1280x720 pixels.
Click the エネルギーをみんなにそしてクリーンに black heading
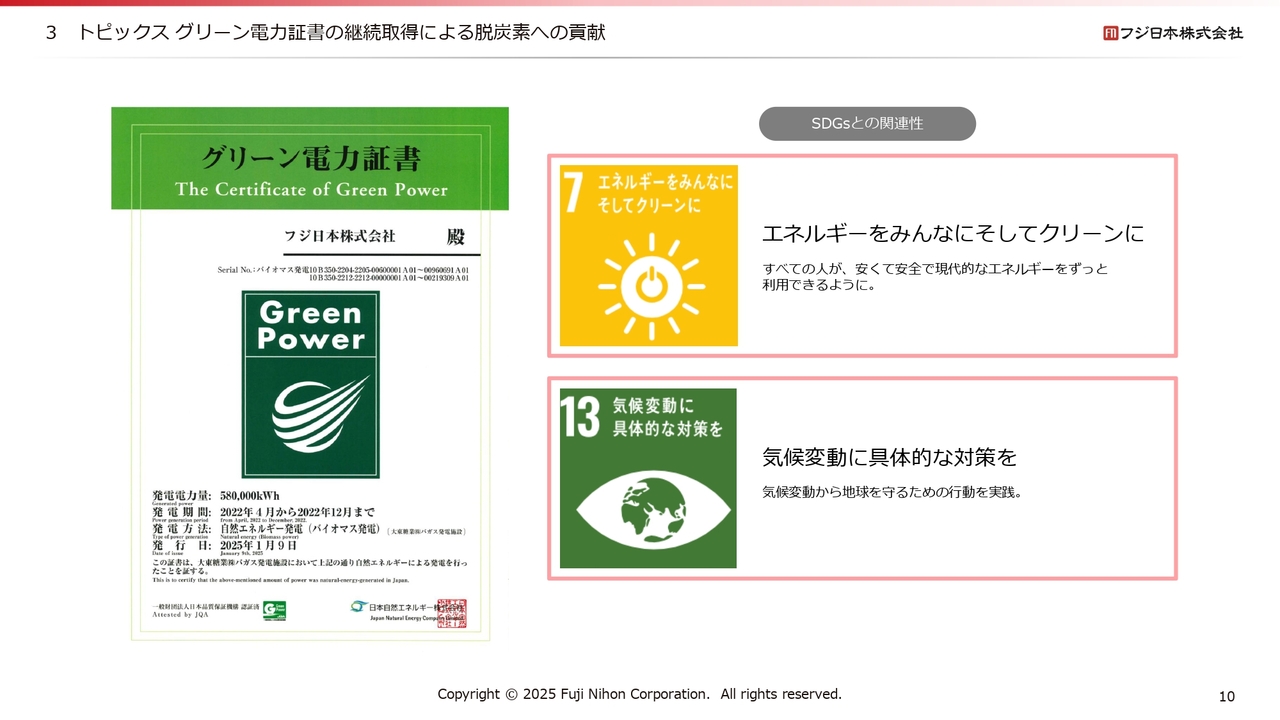[952, 234]
